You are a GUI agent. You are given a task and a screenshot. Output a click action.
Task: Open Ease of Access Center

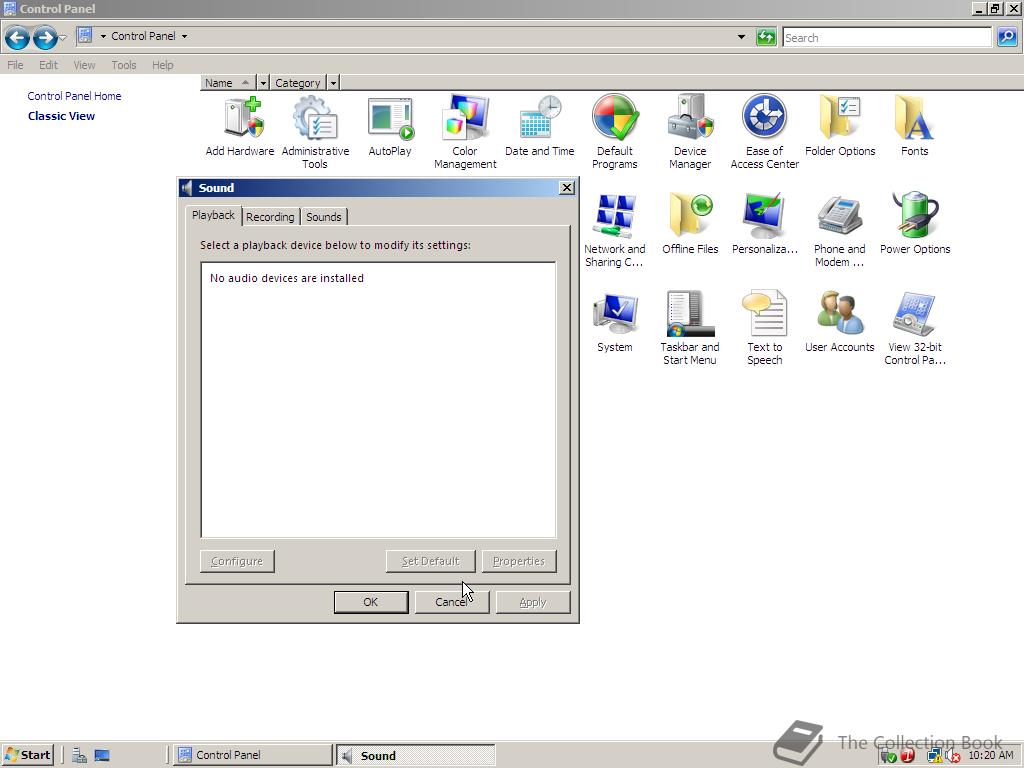point(765,133)
